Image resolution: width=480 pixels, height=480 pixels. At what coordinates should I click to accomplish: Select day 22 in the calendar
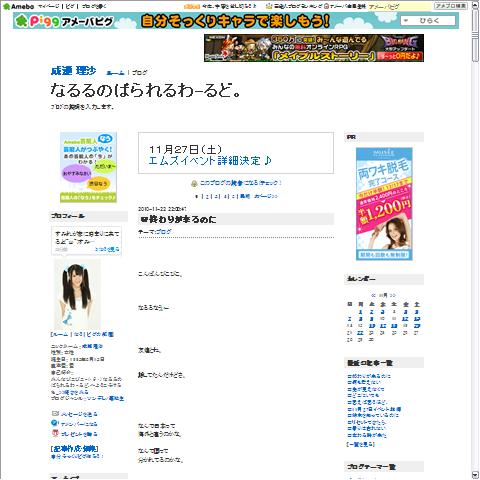(x=360, y=333)
